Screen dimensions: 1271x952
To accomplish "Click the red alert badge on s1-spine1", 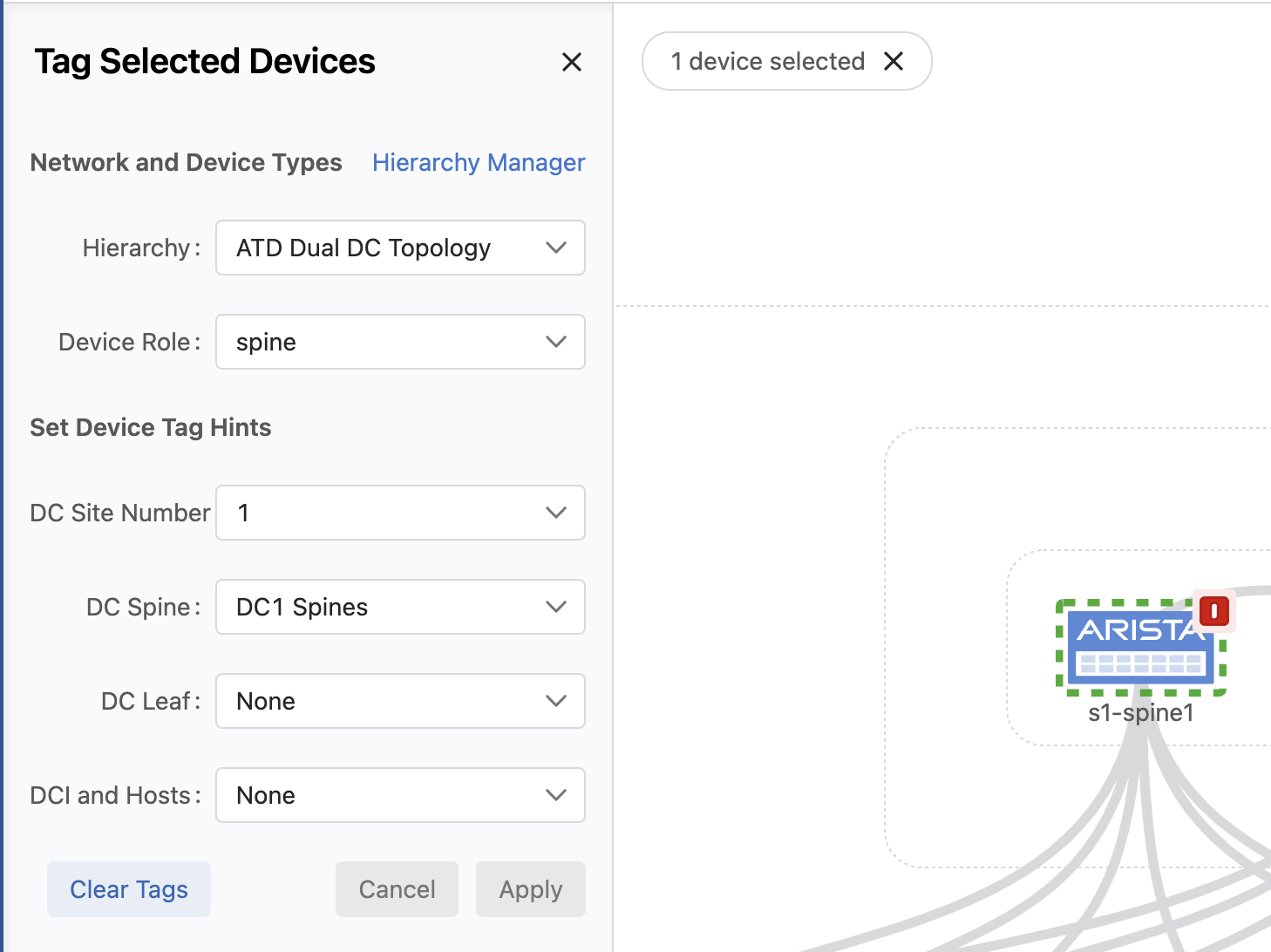I will pos(1214,611).
